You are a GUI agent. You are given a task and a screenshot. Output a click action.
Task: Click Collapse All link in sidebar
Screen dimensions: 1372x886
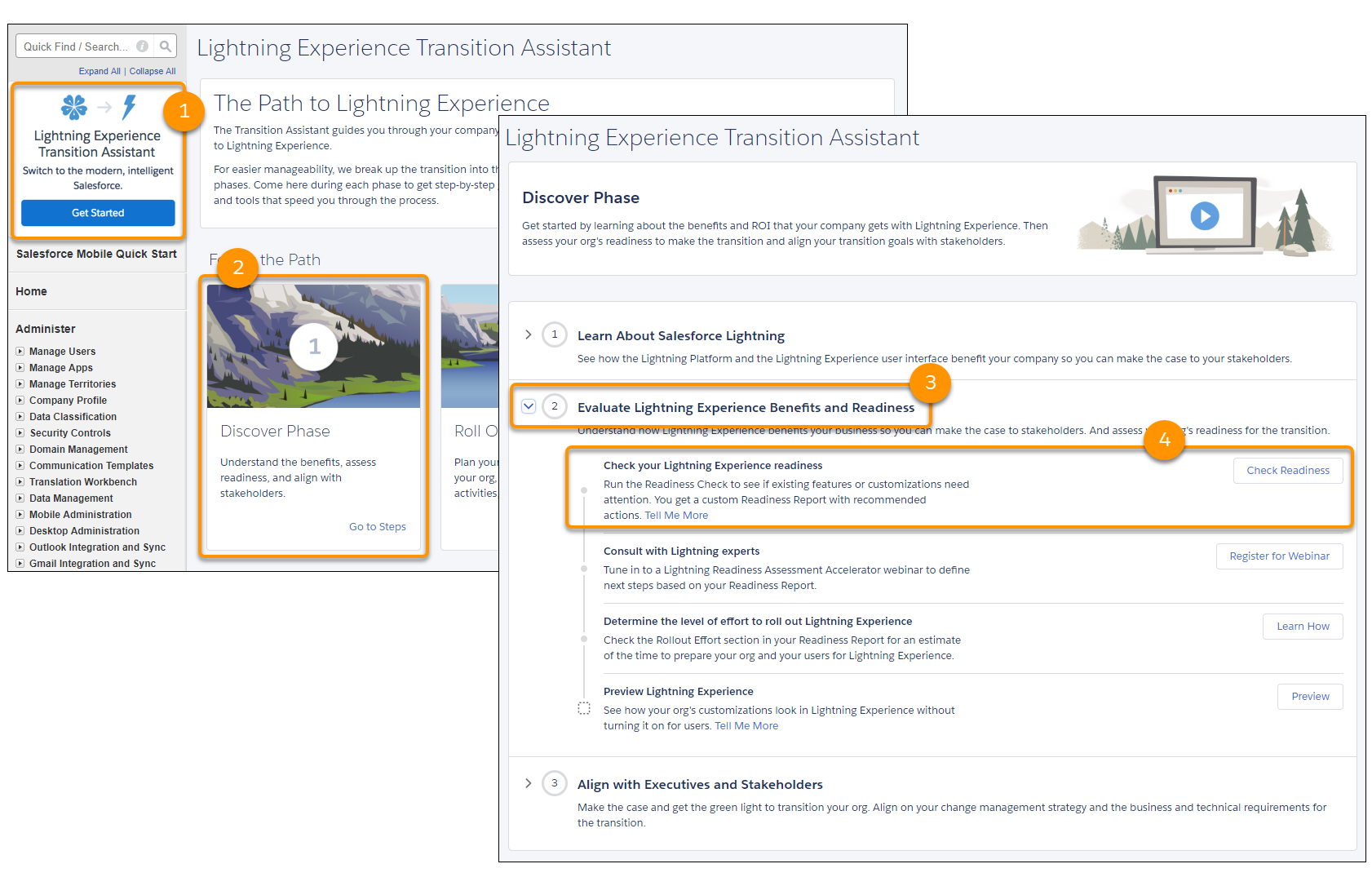[x=153, y=71]
